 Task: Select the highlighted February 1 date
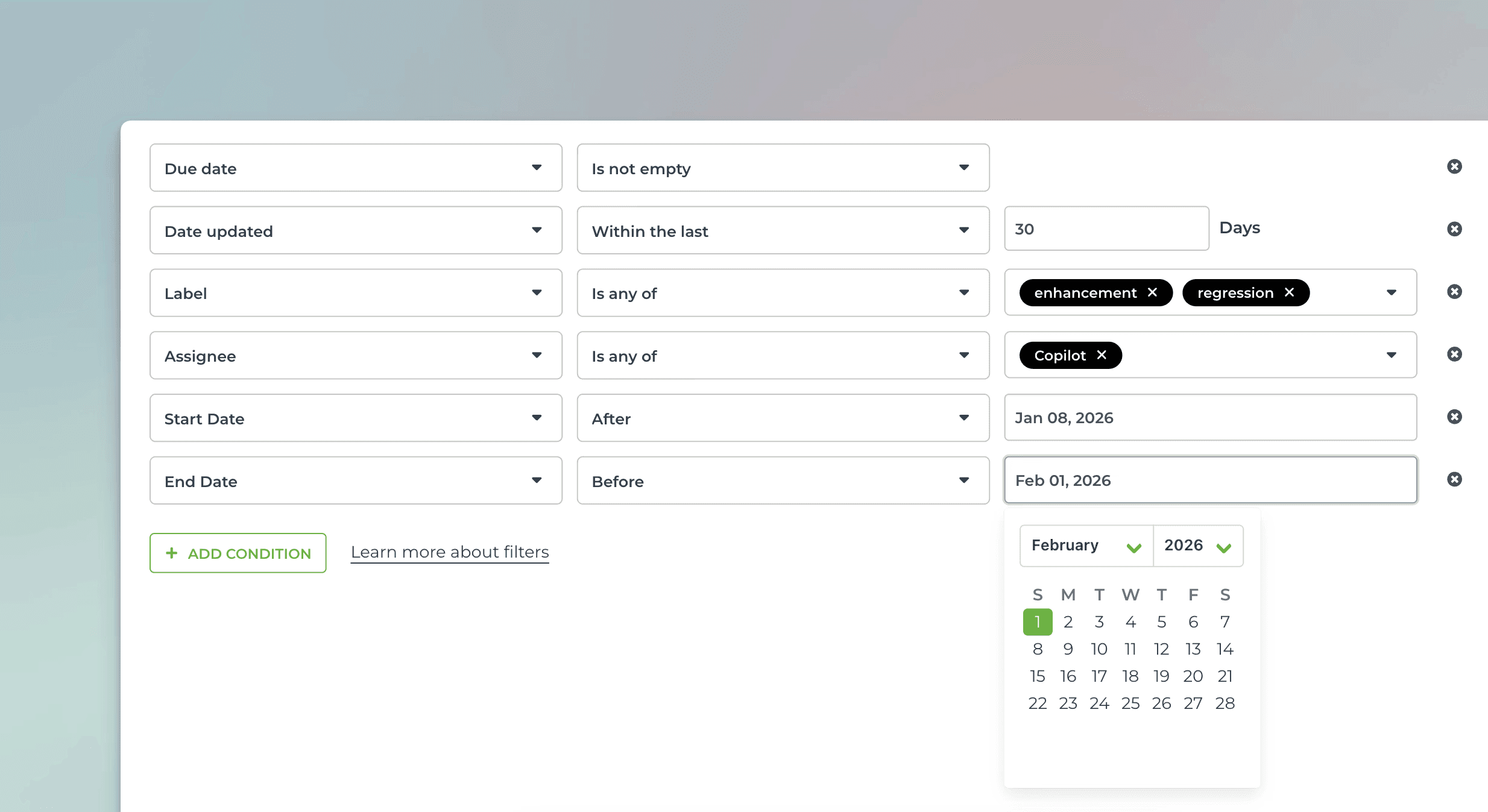point(1037,622)
